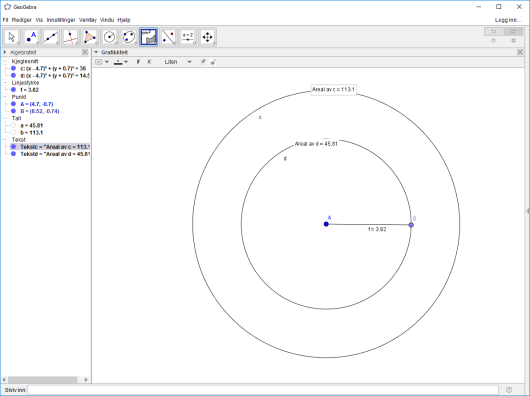
Task: Show number a = 45.81
Action: pyautogui.click(x=14, y=125)
